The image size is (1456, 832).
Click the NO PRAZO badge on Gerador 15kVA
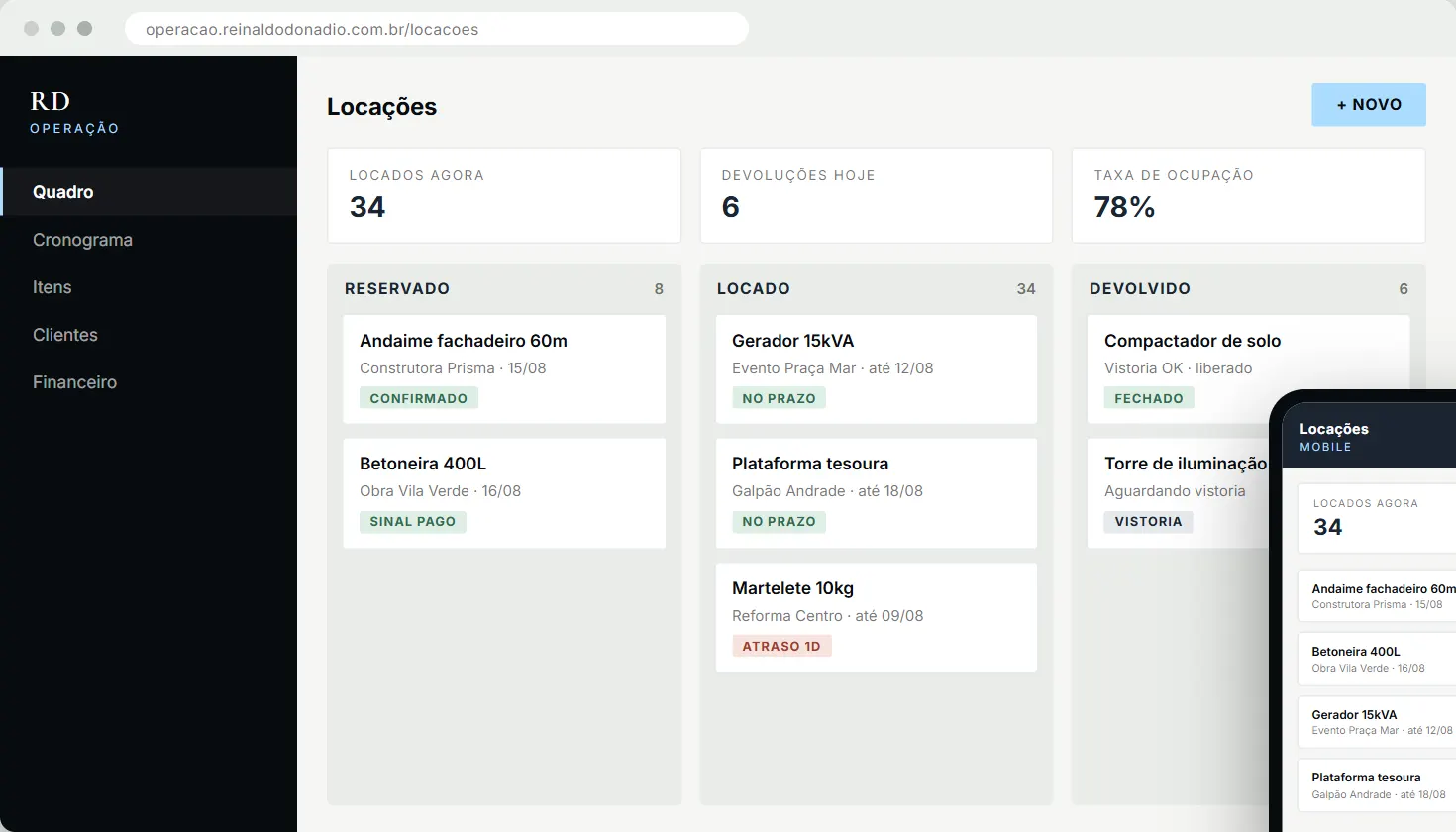tap(780, 398)
